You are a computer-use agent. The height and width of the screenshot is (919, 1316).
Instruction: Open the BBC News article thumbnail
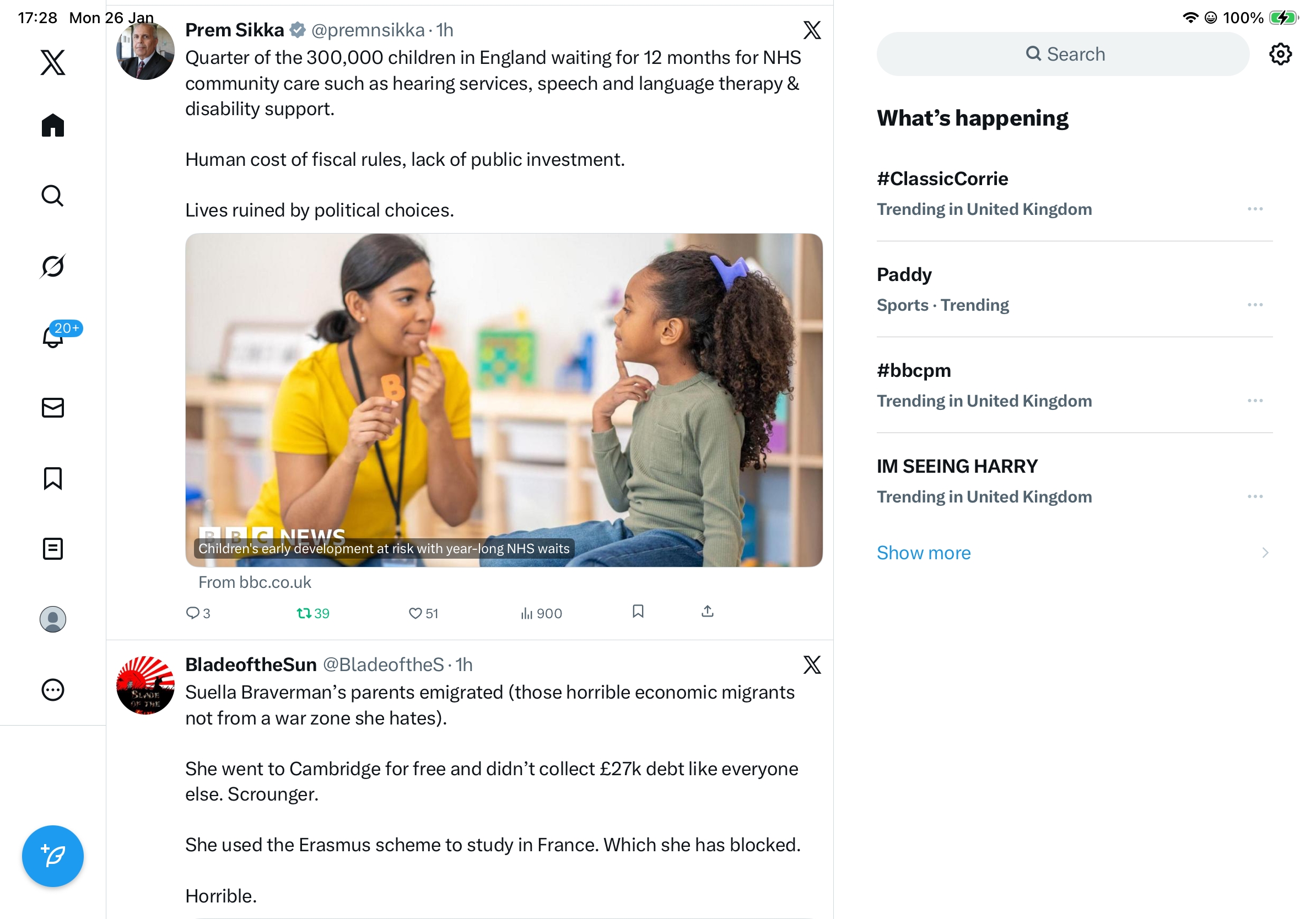503,399
